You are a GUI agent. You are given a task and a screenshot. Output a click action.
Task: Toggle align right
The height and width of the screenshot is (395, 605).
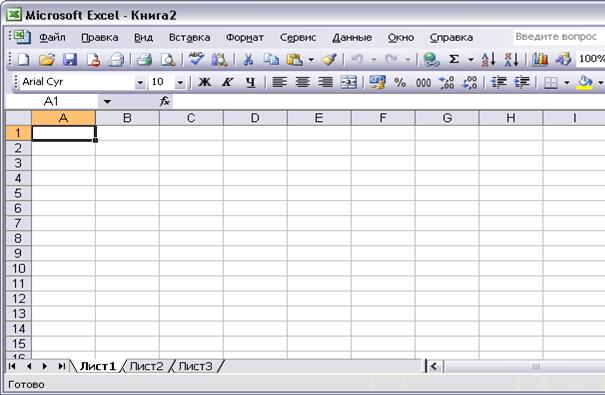326,82
